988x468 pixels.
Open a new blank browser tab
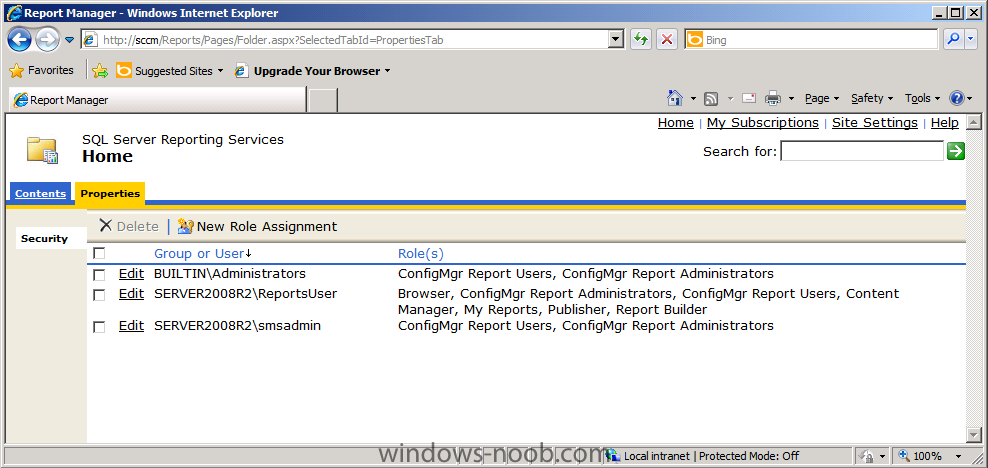pyautogui.click(x=323, y=100)
